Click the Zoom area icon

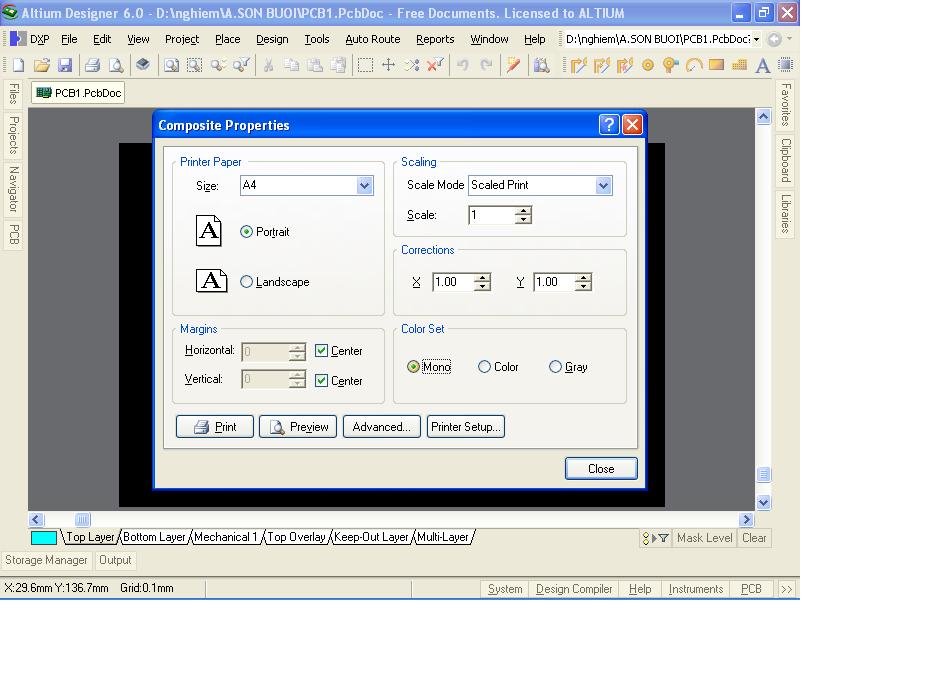[194, 65]
